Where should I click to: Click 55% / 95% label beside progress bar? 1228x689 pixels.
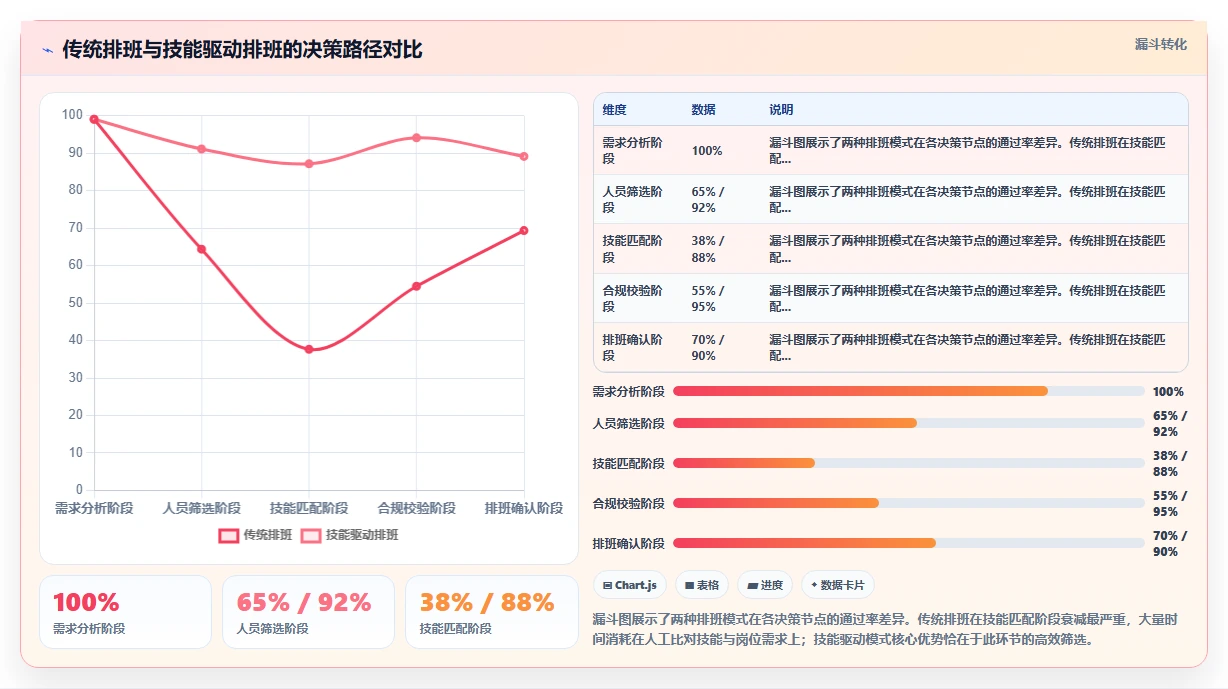pyautogui.click(x=1170, y=503)
